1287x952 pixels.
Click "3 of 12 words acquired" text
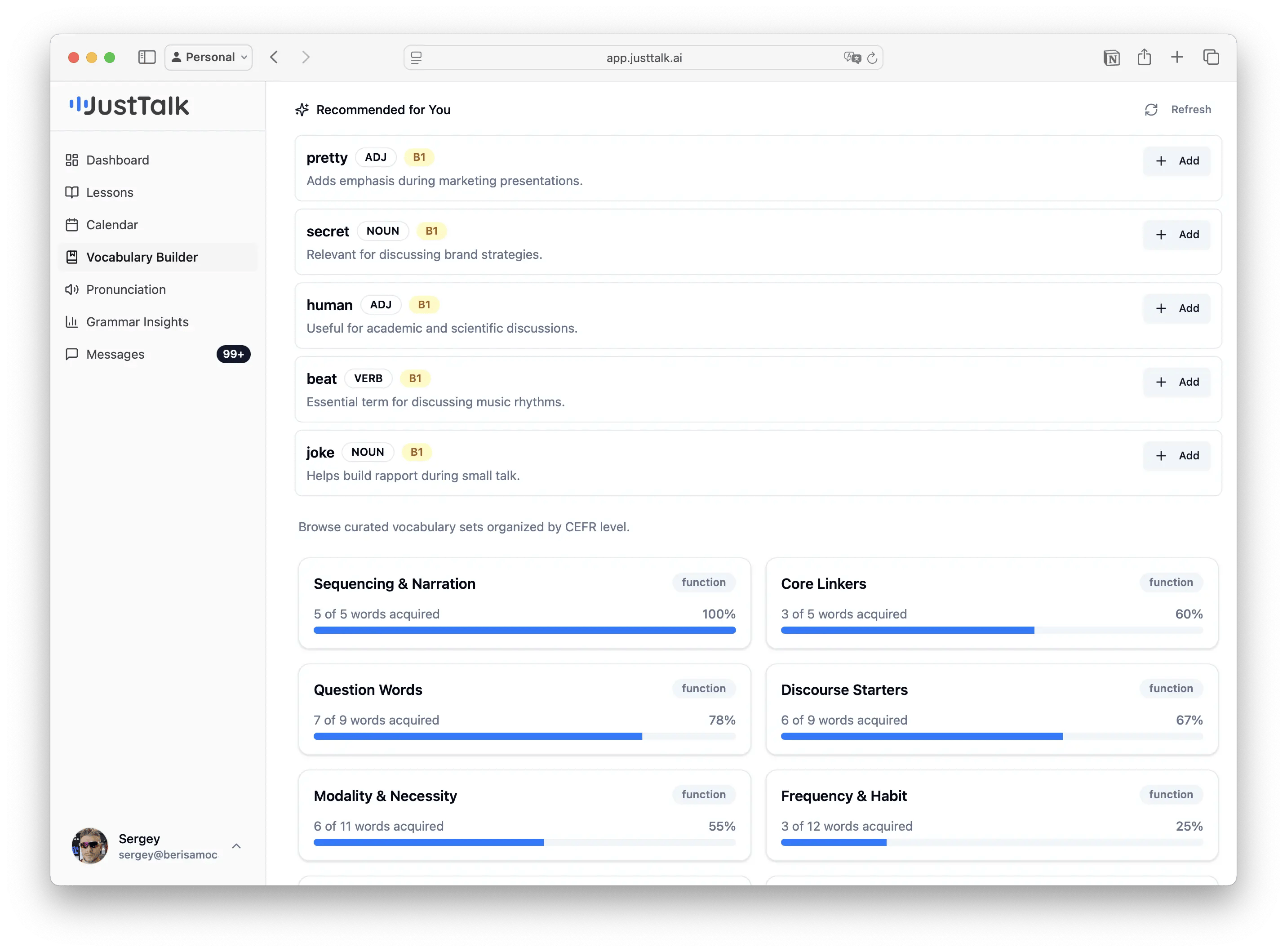pyautogui.click(x=846, y=826)
